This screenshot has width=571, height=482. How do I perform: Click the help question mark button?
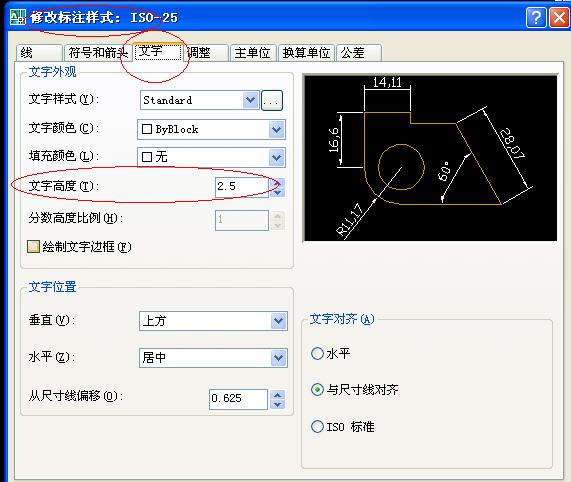pyautogui.click(x=536, y=17)
